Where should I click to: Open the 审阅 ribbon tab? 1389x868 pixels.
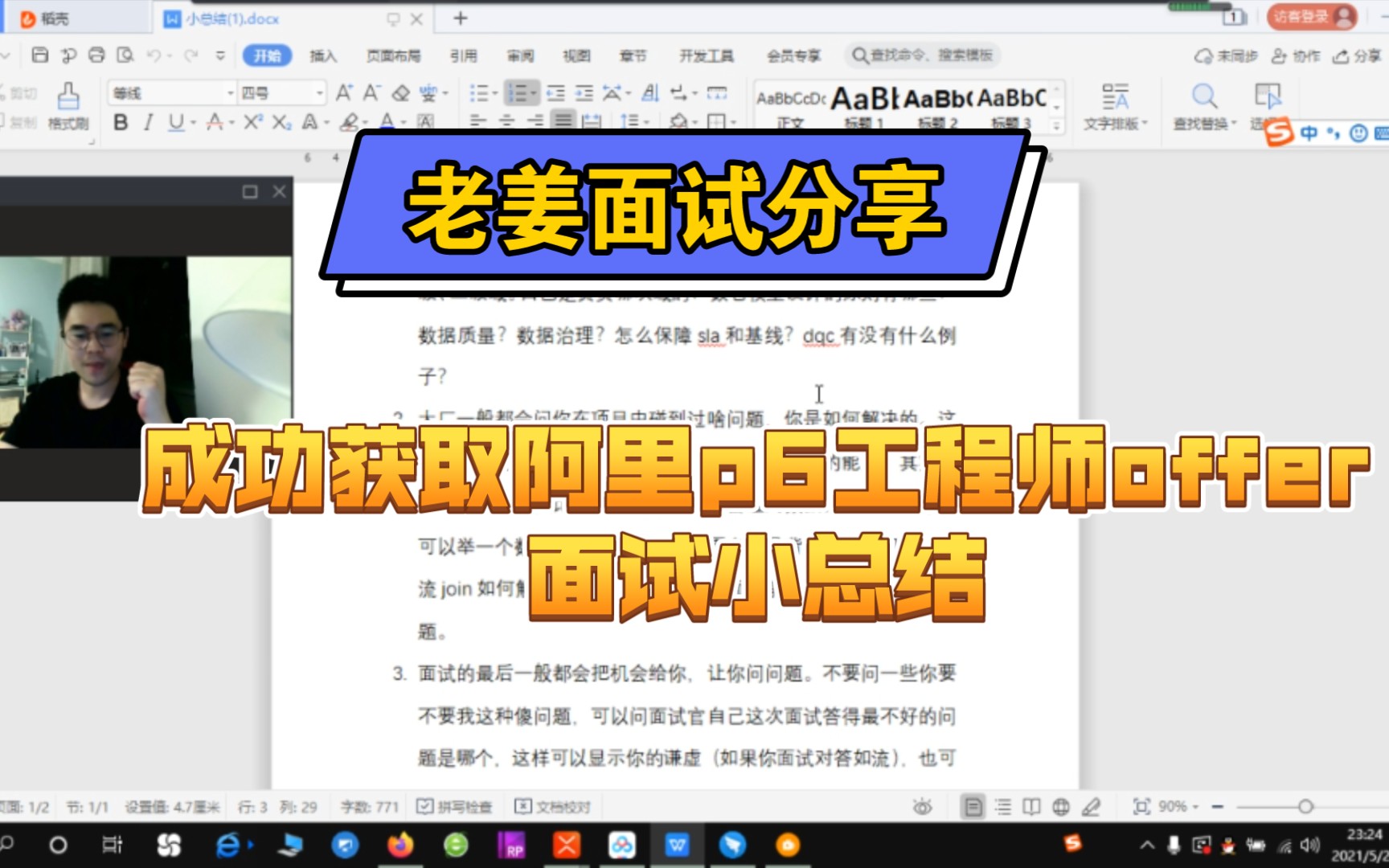[x=520, y=55]
